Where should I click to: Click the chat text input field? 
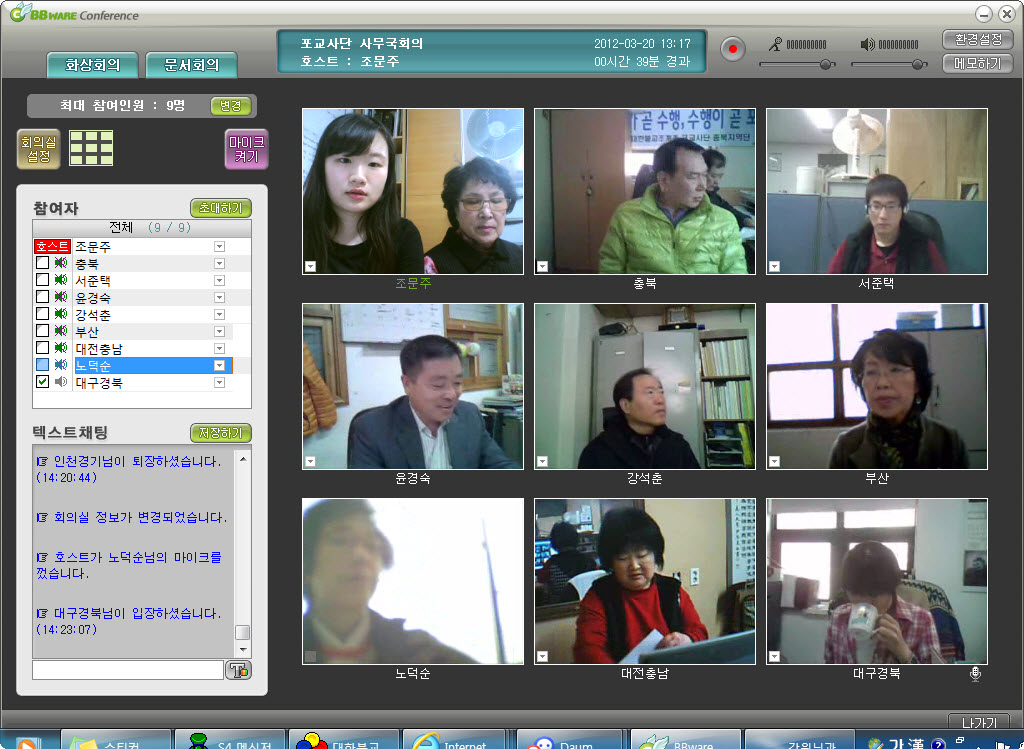tap(128, 670)
